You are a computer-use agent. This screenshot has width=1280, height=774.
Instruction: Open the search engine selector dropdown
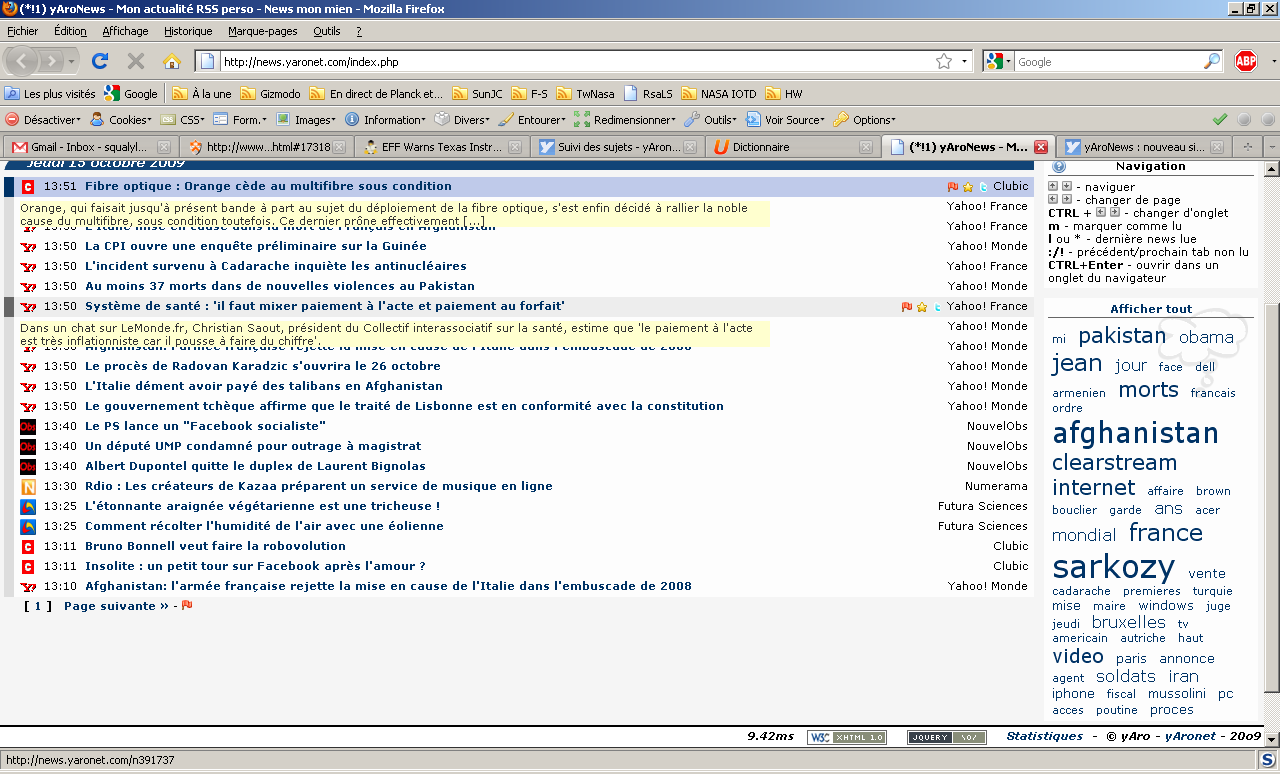click(x=998, y=61)
